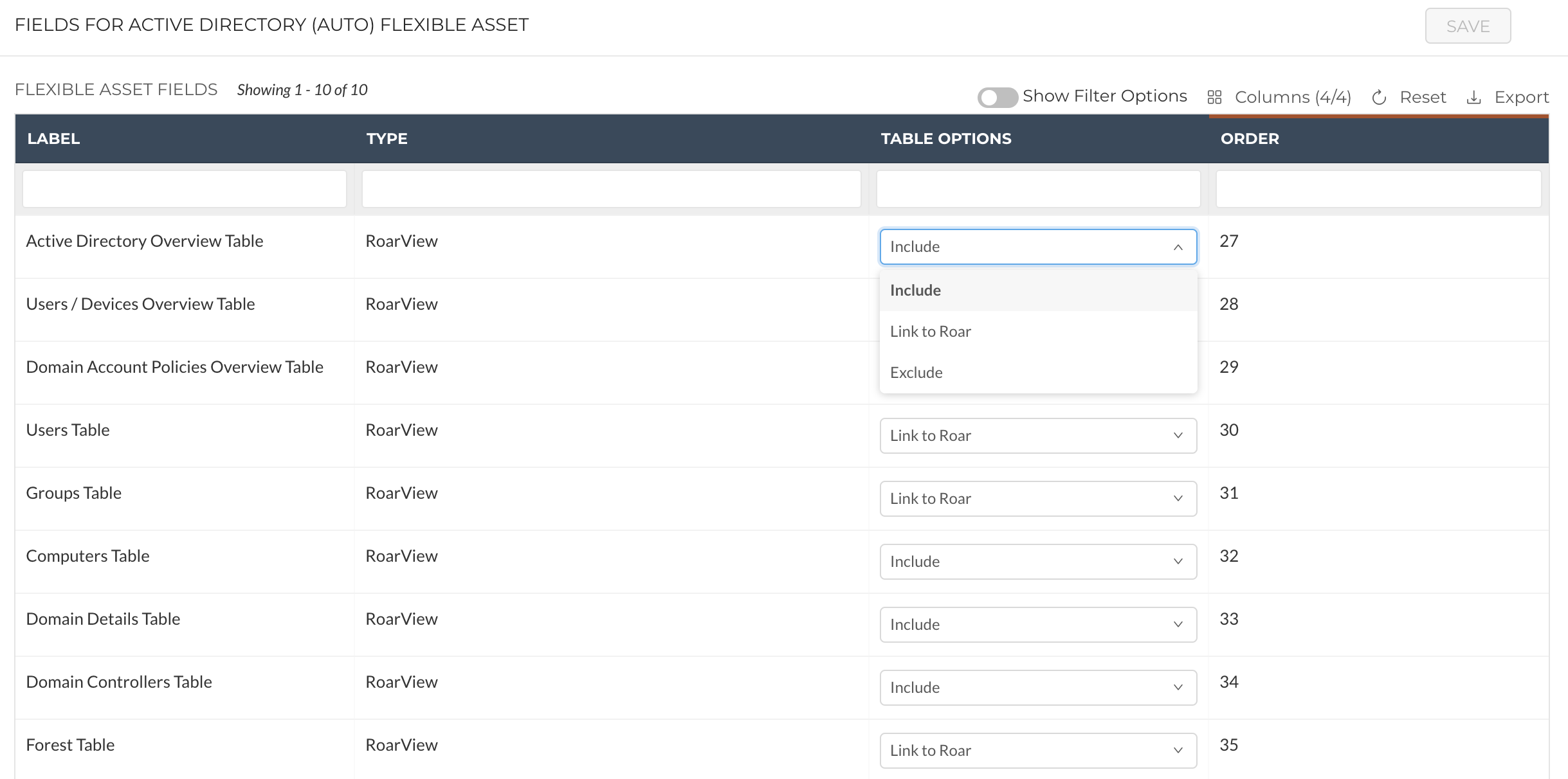The width and height of the screenshot is (1568, 779).
Task: Click the Order column filter box
Action: 1378,189
